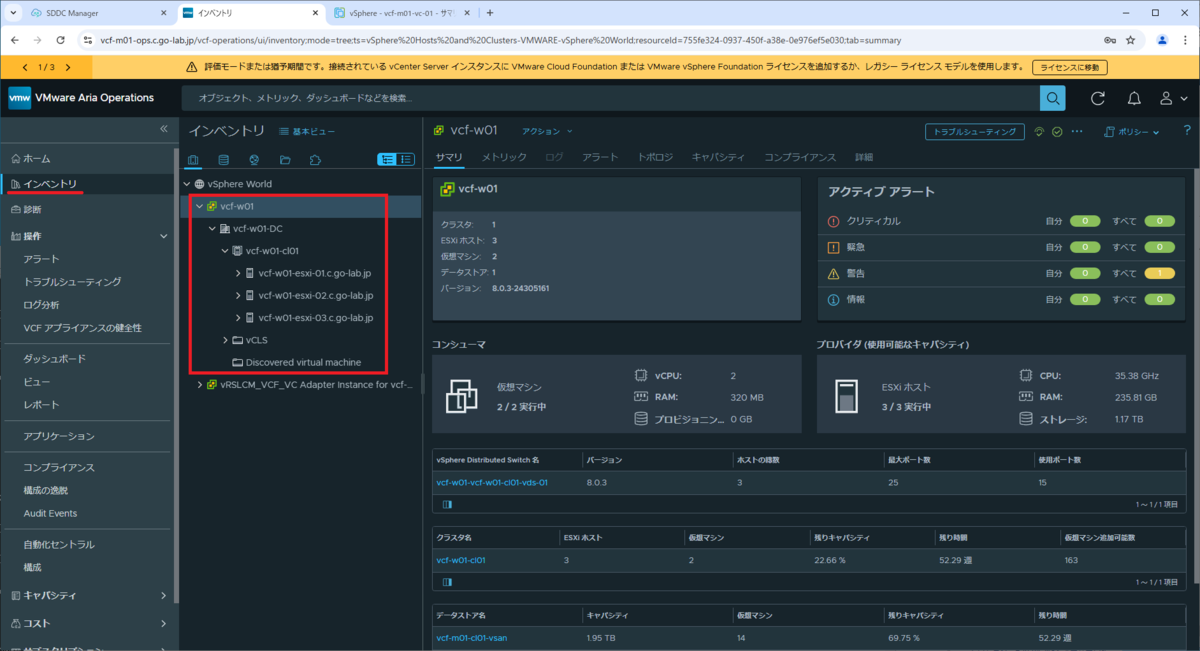
Task: Switch inventory to list view toggle
Action: point(406,159)
